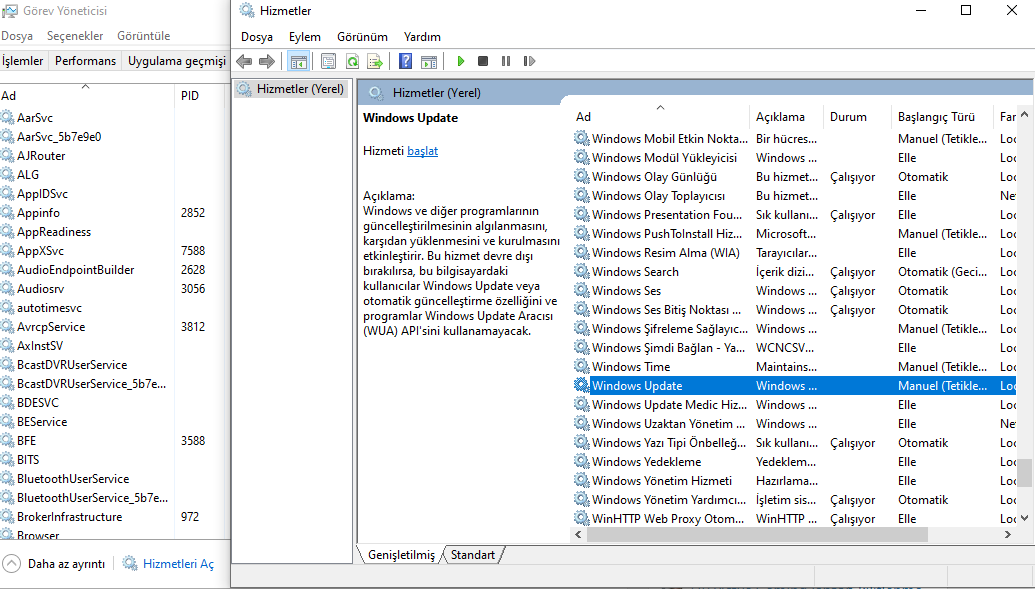This screenshot has height=589, width=1035.
Task: Select Windows Olay Günlüğü service
Action: pos(795,176)
